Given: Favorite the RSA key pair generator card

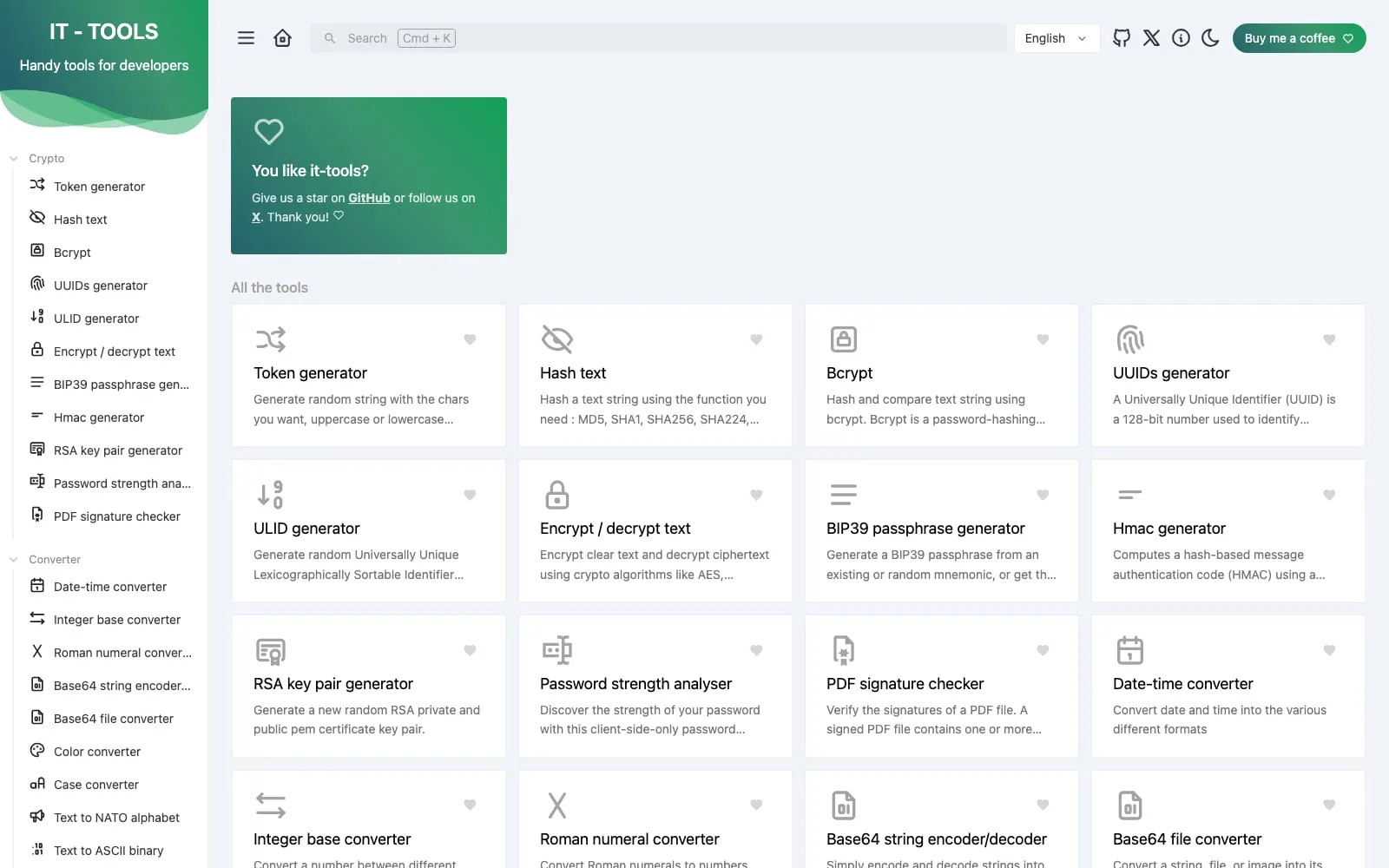Looking at the screenshot, I should click(470, 650).
